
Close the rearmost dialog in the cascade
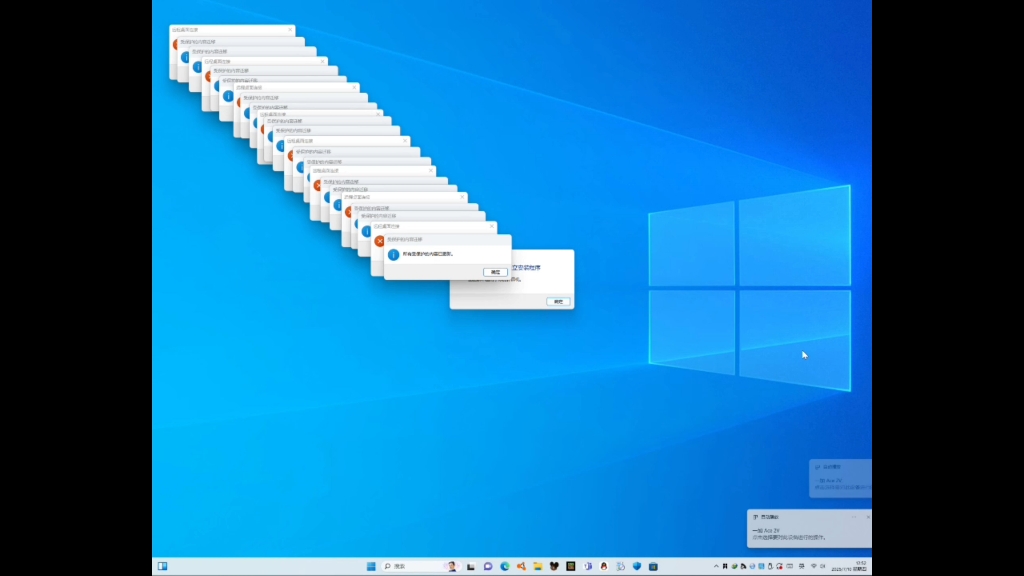[290, 29]
